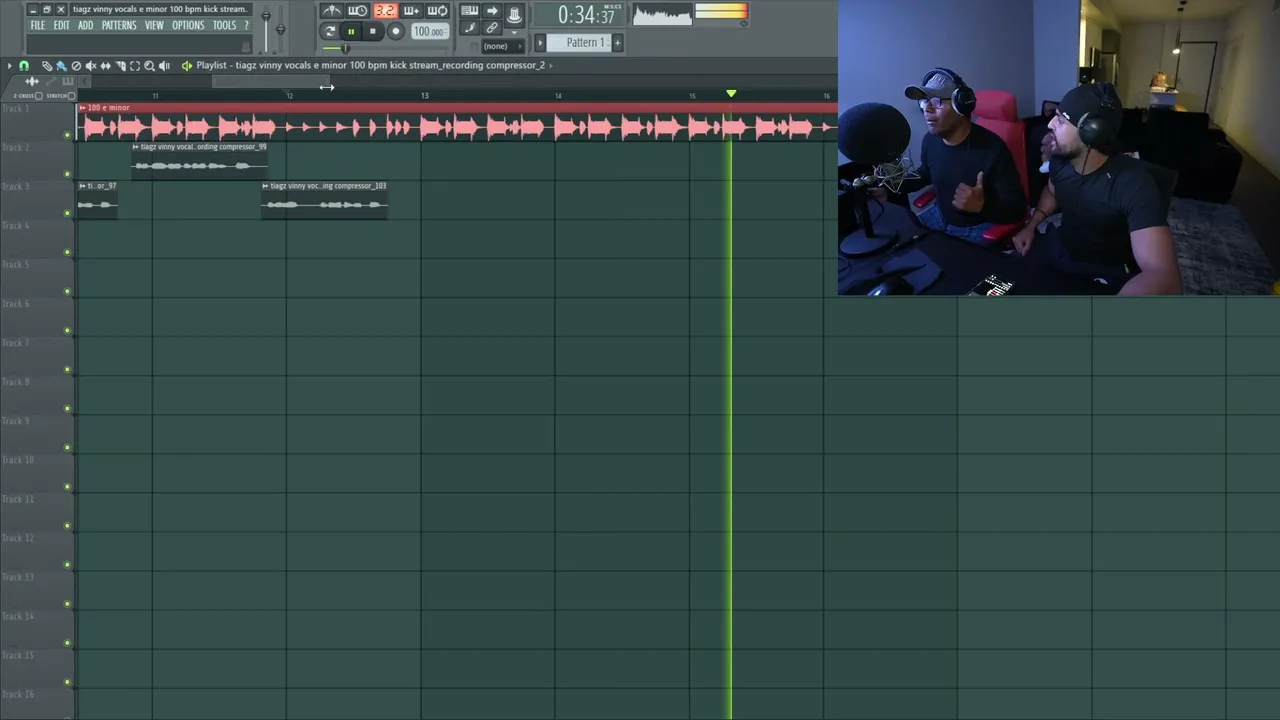Click the step-editing arrow icon
Image resolution: width=1280 pixels, height=720 pixels.
pos(492,11)
